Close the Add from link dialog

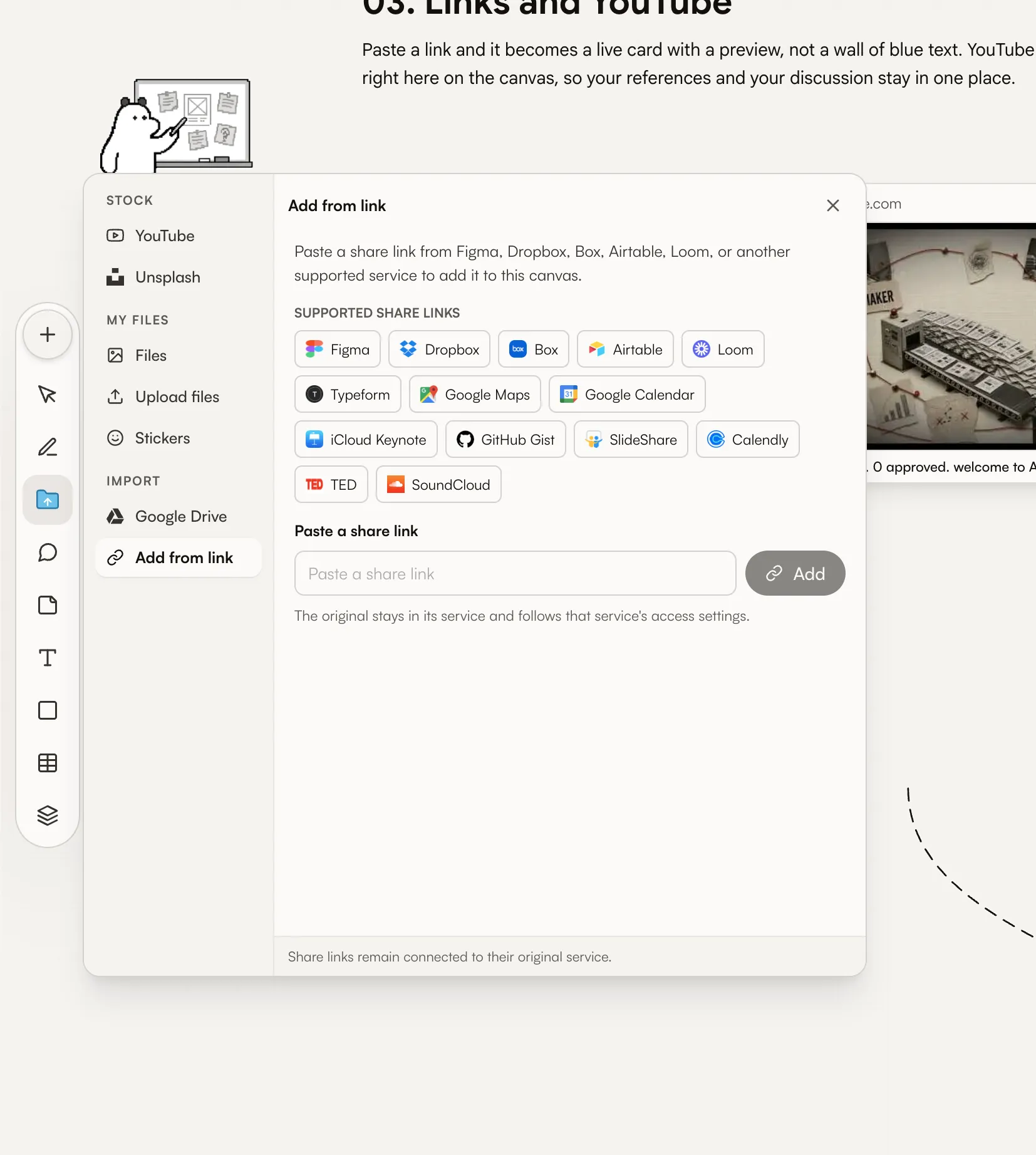point(833,205)
